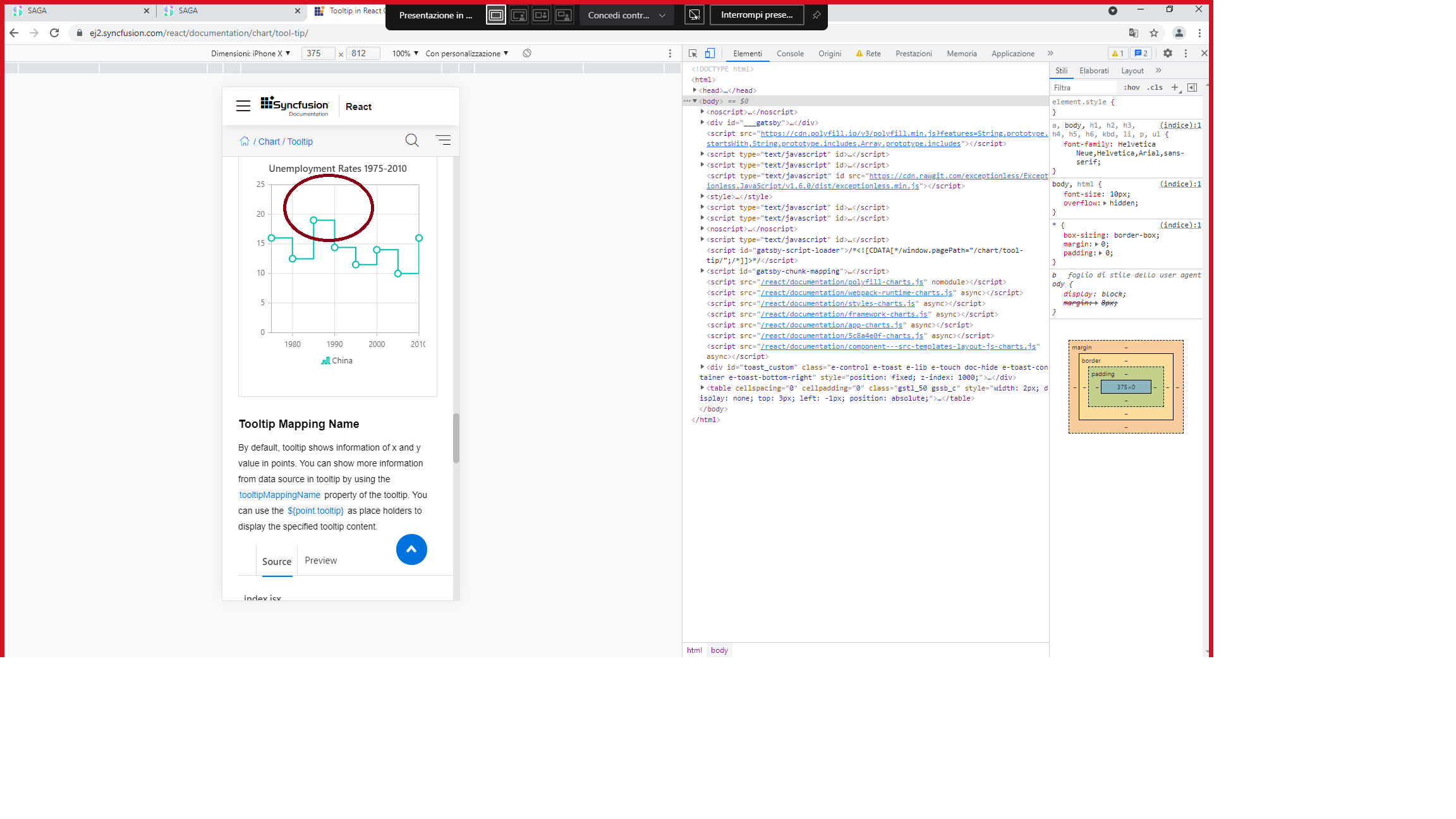
Task: Click the tooltipMappingName link
Action: (280, 495)
